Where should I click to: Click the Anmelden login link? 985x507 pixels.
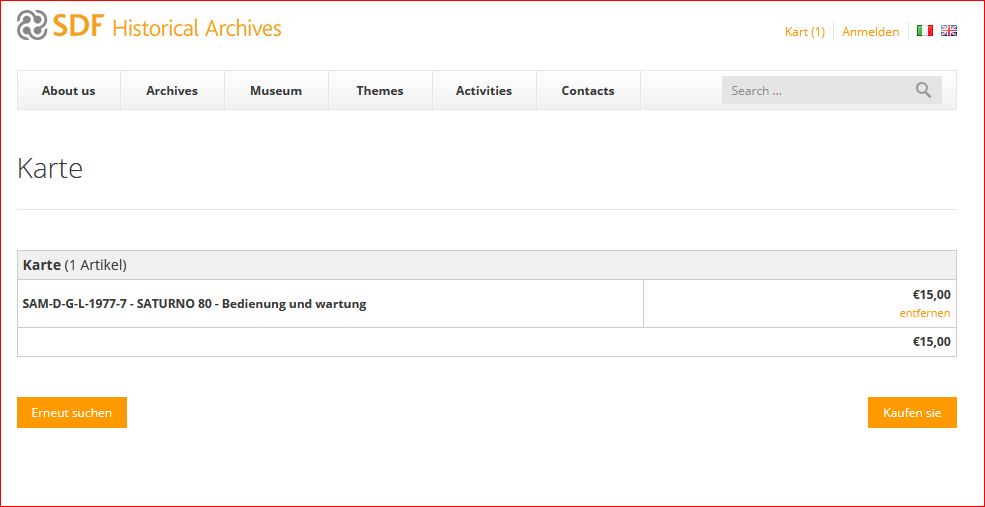[870, 32]
